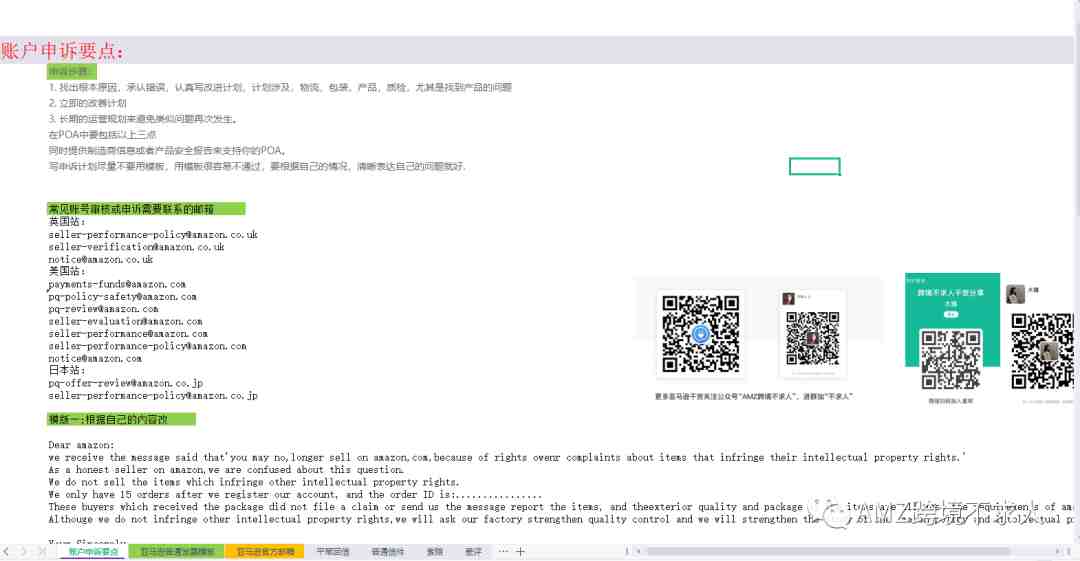This screenshot has width=1080, height=561.
Task: Select the '在POA中要包括以上三点' line
Action: click(102, 134)
